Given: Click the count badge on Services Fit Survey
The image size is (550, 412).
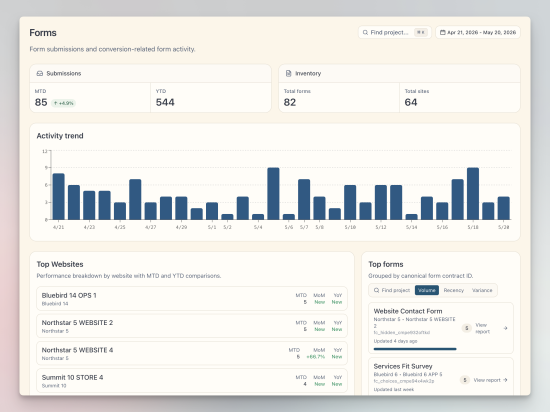Looking at the screenshot, I should (x=465, y=380).
